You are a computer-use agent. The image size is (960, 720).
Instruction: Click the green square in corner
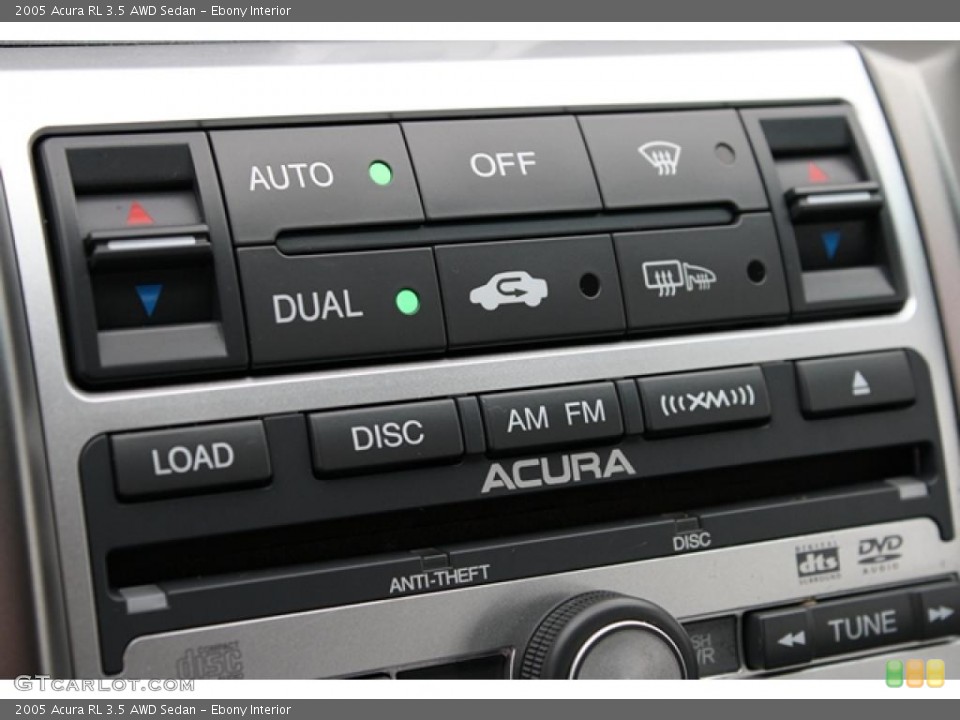tap(894, 673)
